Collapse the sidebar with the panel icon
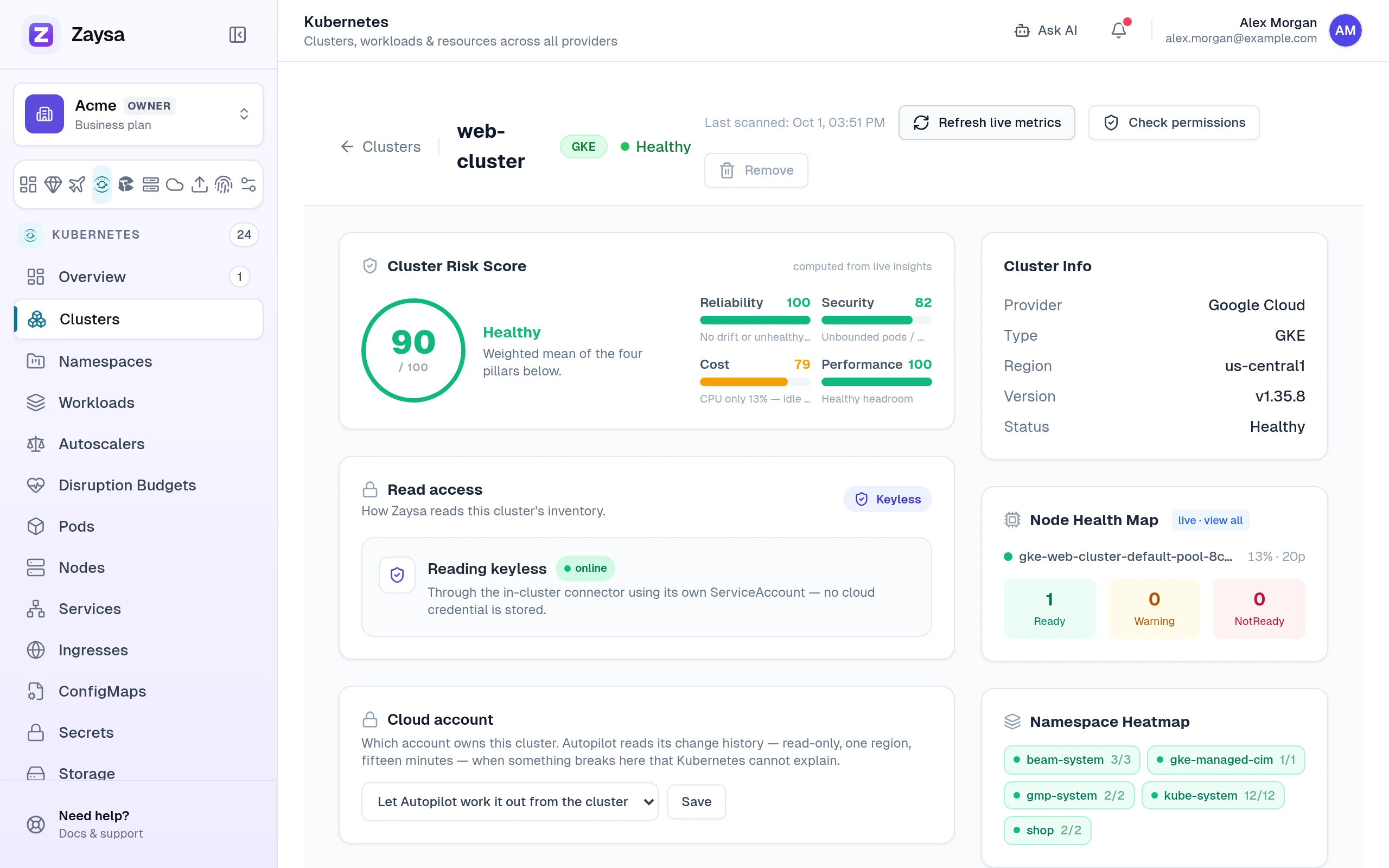The image size is (1389, 868). tap(237, 34)
